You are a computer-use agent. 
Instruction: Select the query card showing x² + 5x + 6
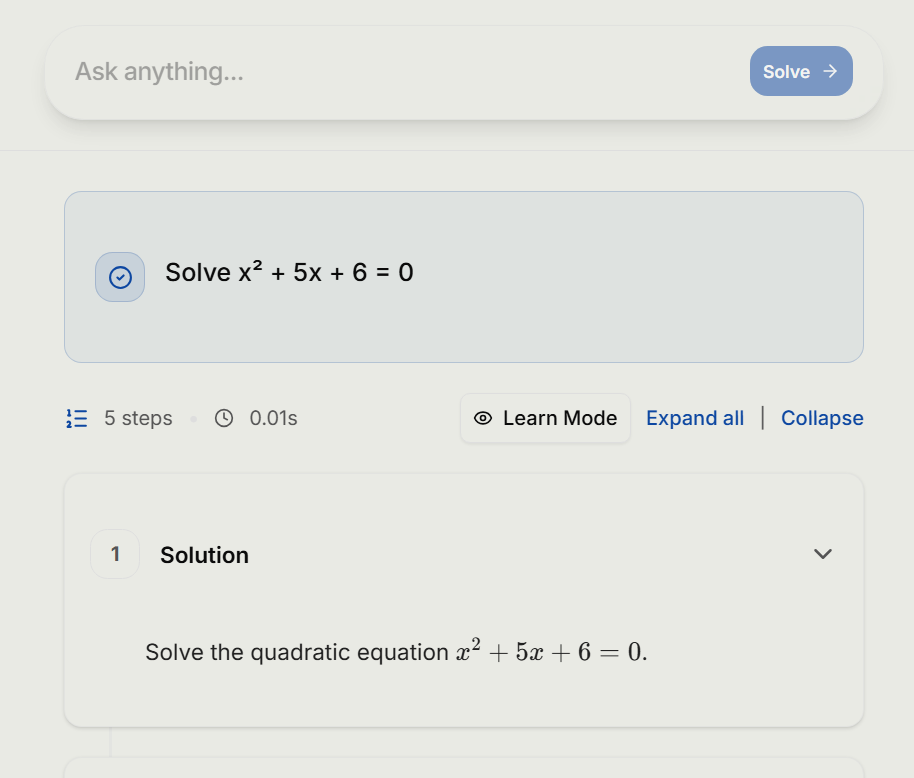click(x=463, y=276)
